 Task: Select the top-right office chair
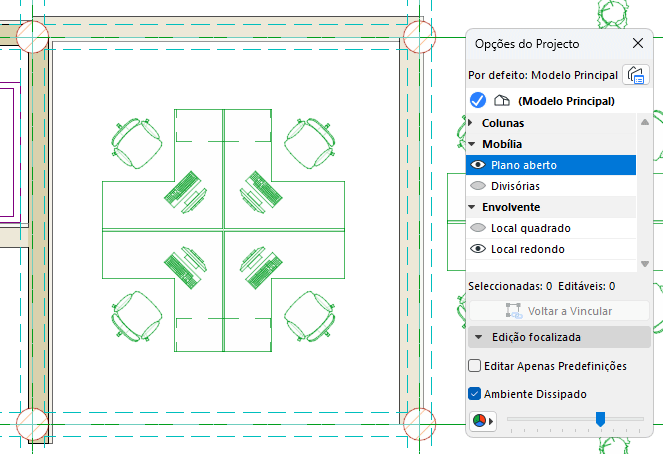point(310,143)
